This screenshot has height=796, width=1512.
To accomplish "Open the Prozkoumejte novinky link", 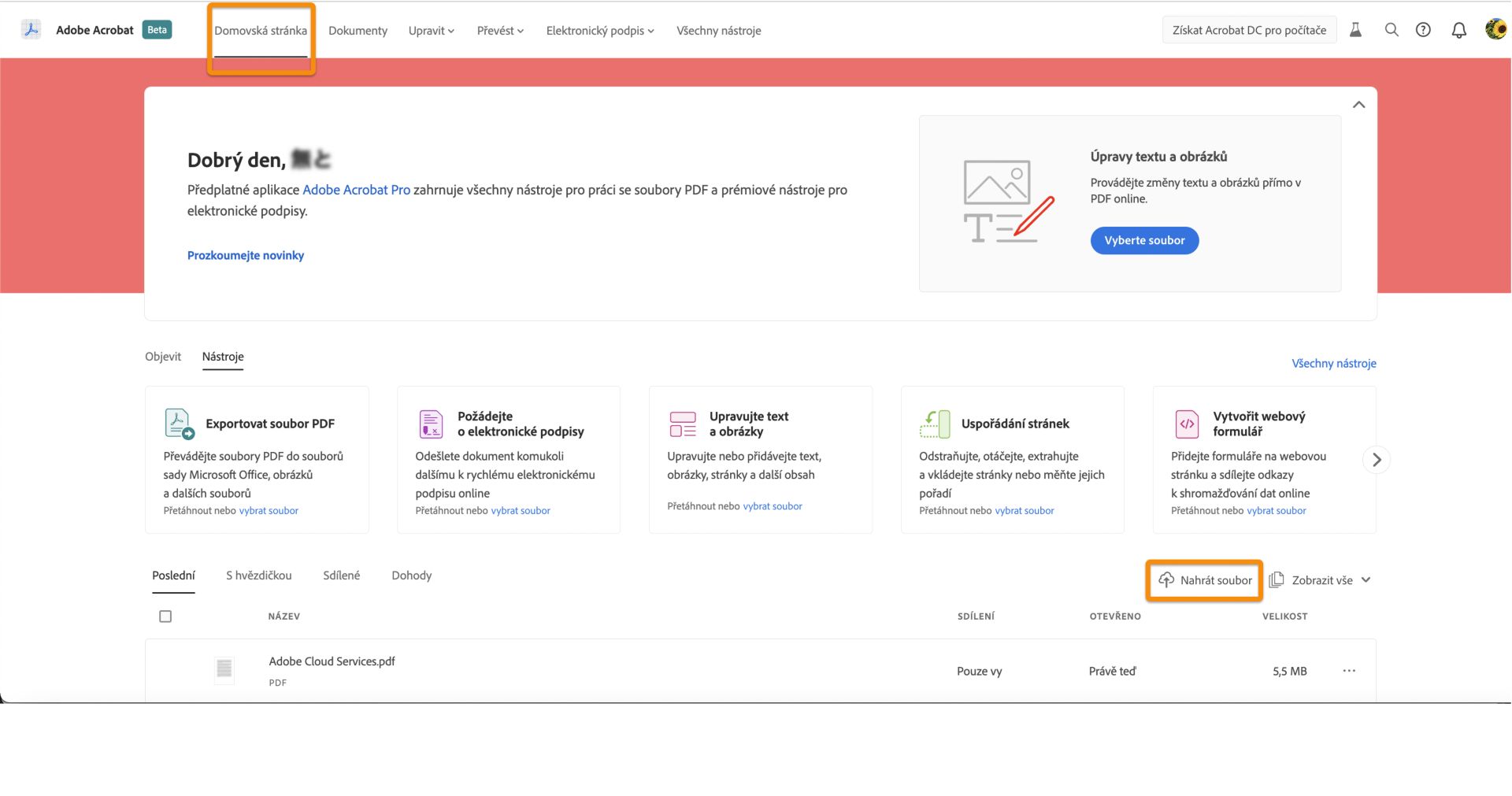I will [x=245, y=255].
